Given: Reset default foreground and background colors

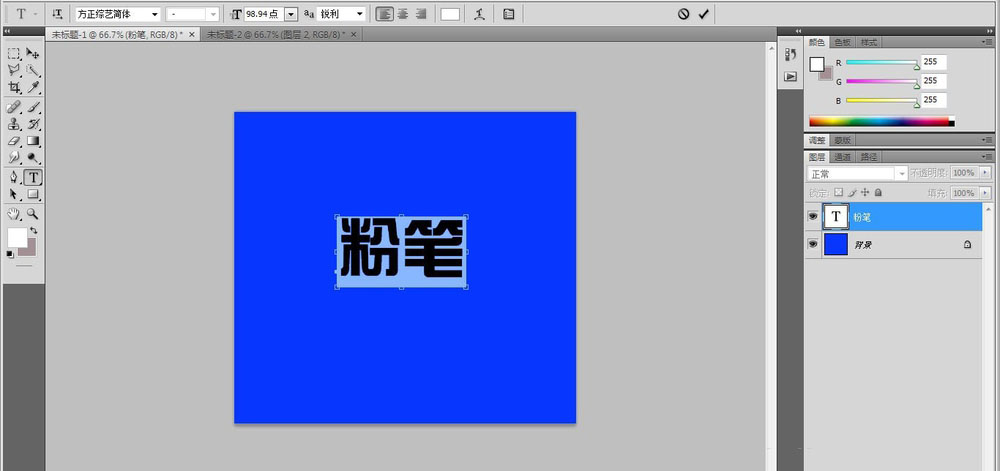Looking at the screenshot, I should (x=10, y=254).
